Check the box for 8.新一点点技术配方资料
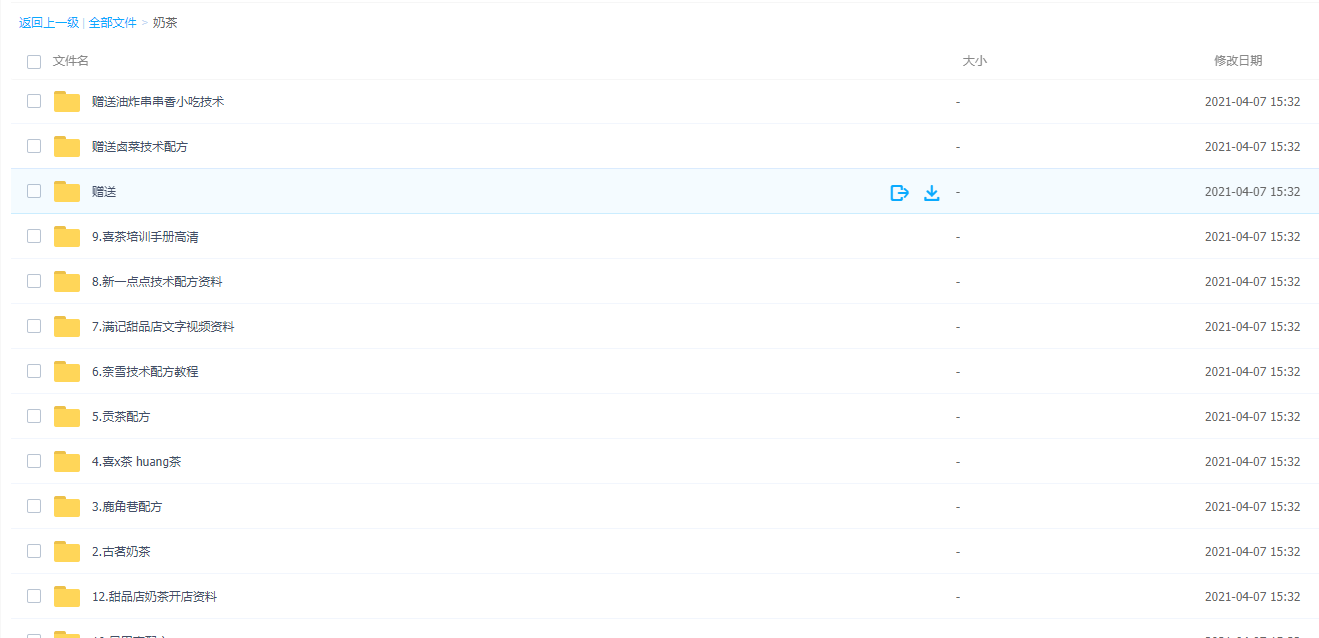Viewport: 1319px width, 638px height. (34, 281)
